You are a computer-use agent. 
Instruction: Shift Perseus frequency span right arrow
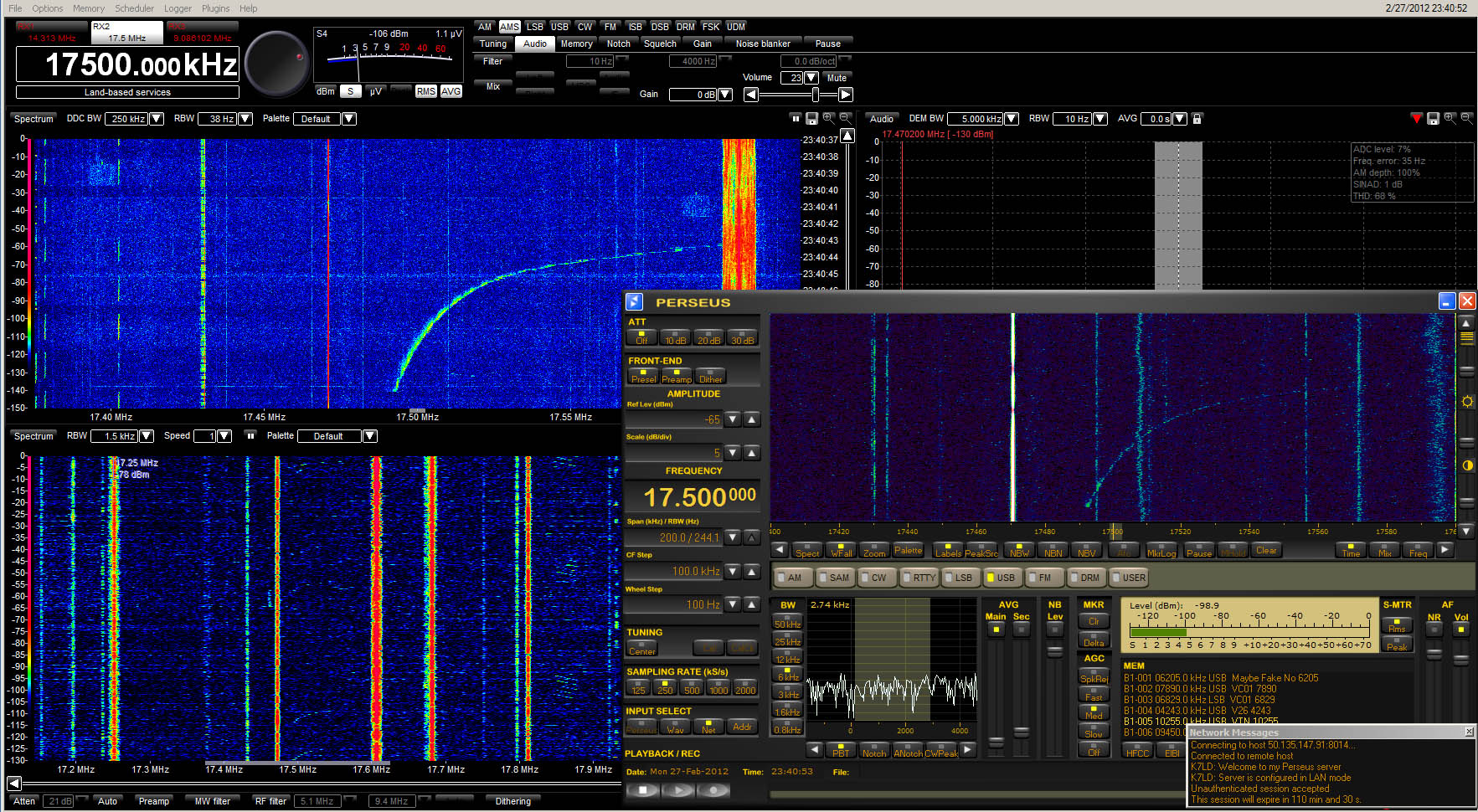click(1445, 550)
